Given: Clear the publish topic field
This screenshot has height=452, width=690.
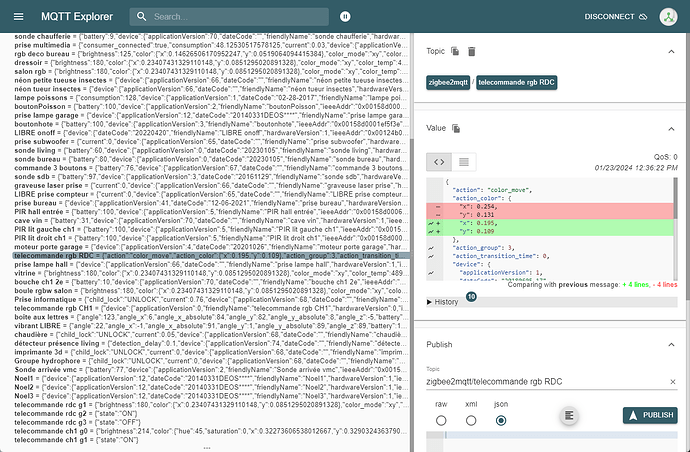Looking at the screenshot, I should tap(672, 382).
